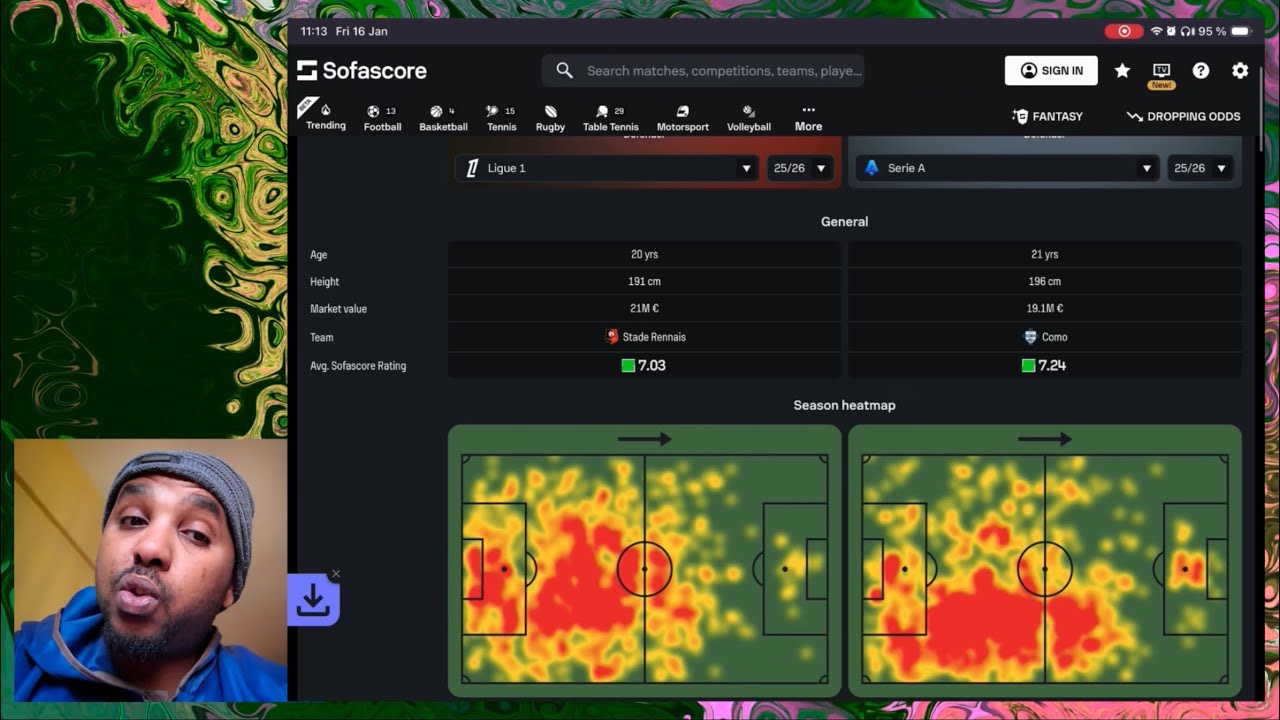Open the Ligue 1 league dropdown
Screen dimensions: 1280x720
point(608,168)
